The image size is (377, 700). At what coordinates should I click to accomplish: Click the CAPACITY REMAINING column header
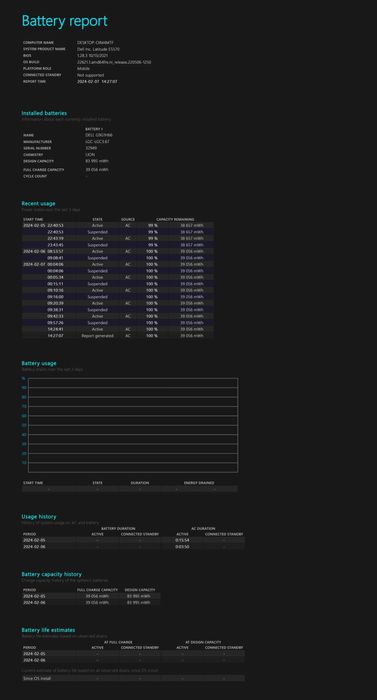click(x=175, y=219)
